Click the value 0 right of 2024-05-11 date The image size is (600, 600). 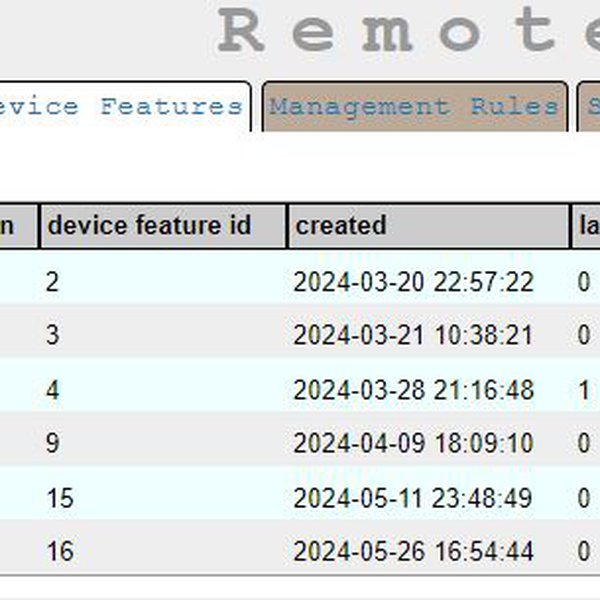click(x=584, y=497)
